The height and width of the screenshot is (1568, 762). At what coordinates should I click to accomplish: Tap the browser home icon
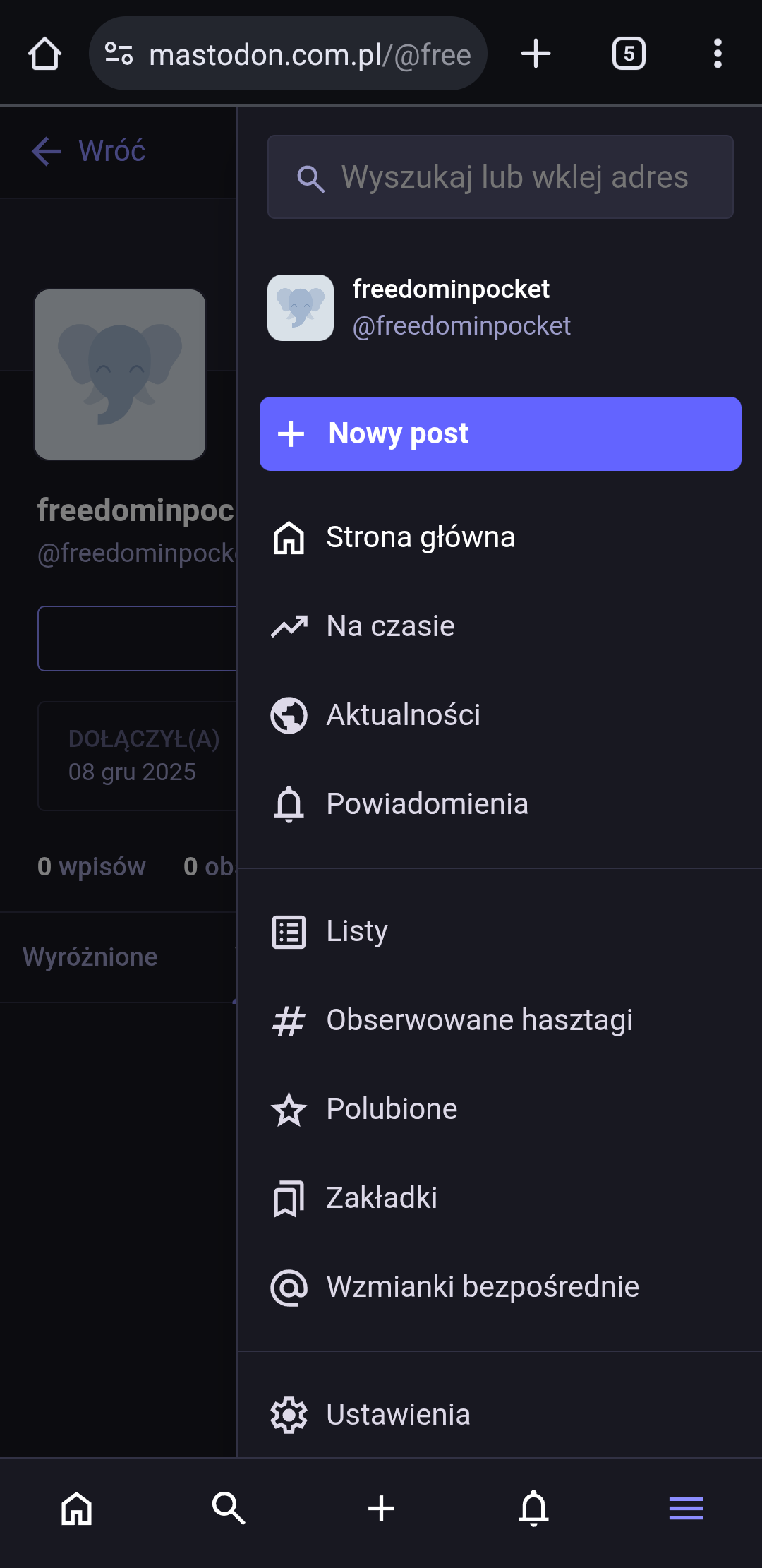pyautogui.click(x=44, y=54)
